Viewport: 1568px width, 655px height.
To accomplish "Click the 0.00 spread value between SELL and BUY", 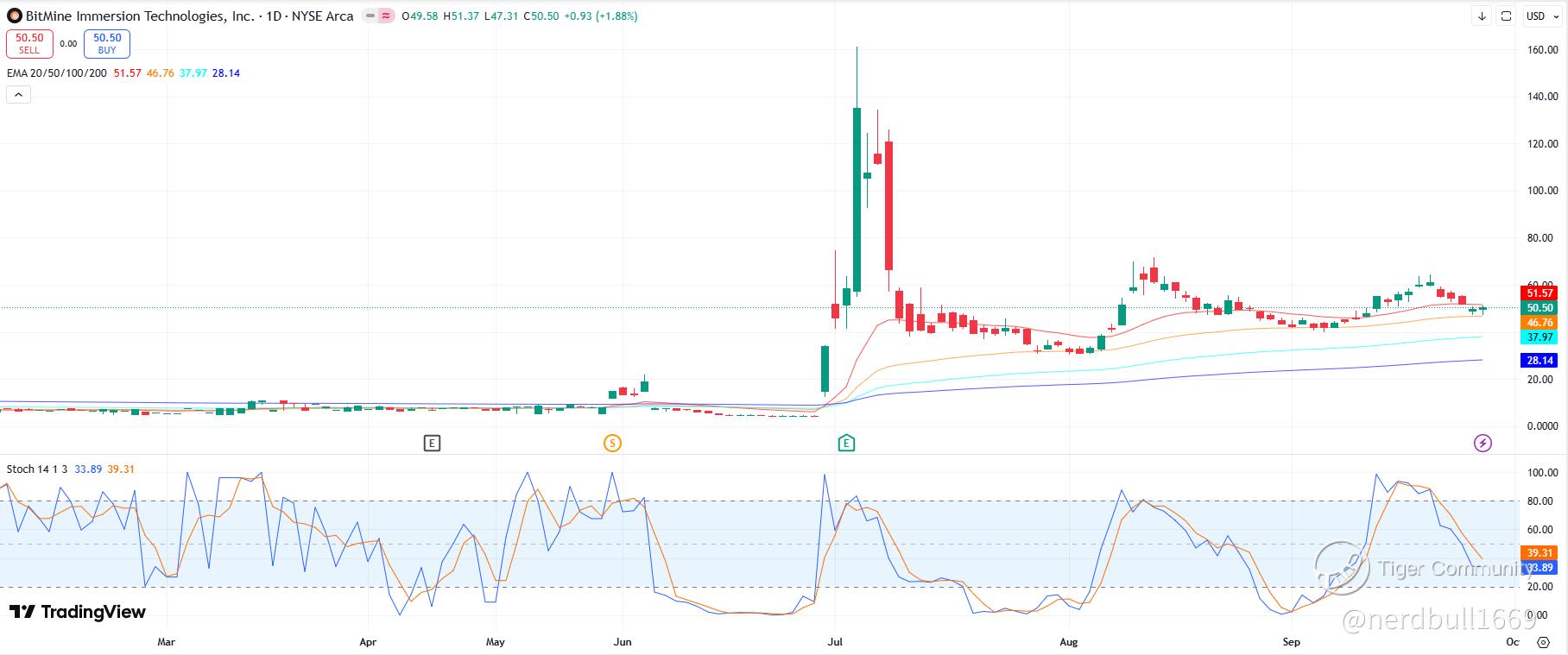I will 68,43.
